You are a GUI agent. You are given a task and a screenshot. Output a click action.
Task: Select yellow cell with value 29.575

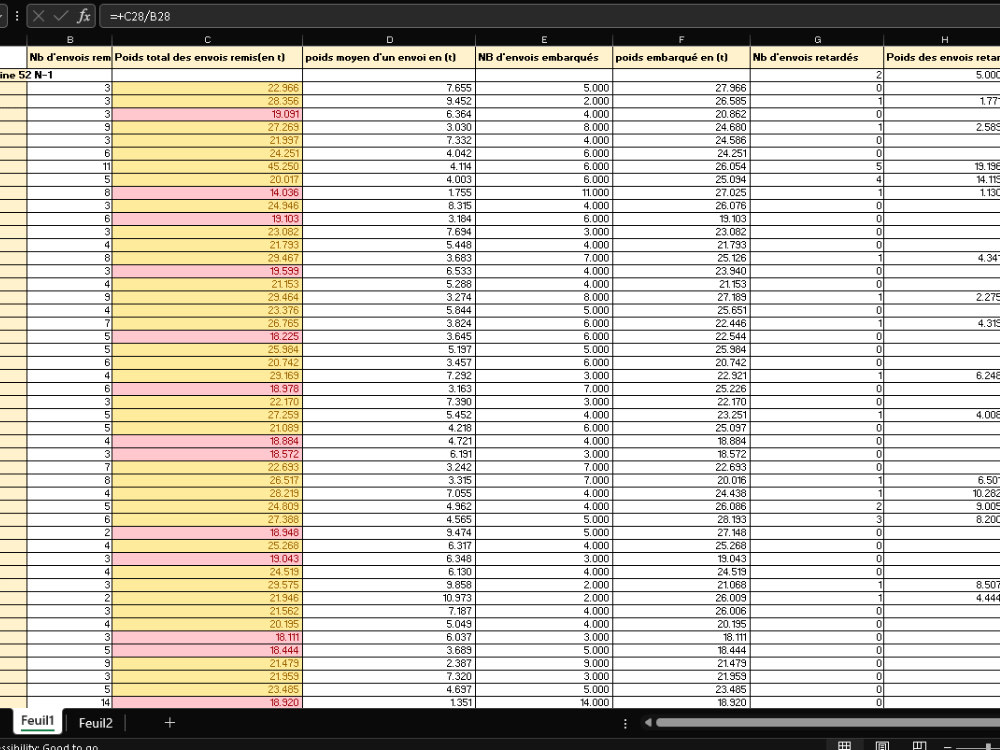coord(207,585)
